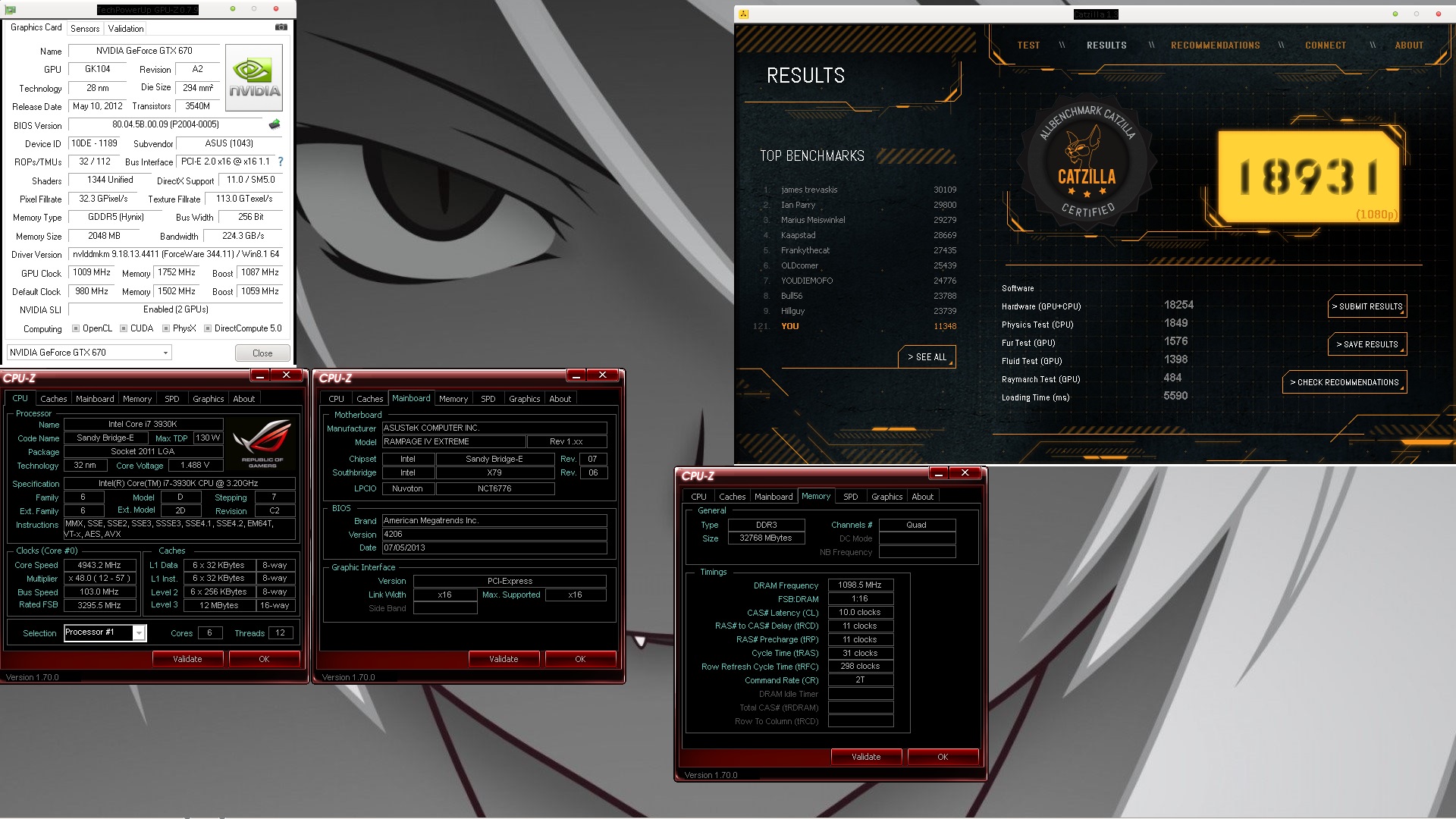Open RECOMMENDATIONS in Catzilla navigation

1216,45
